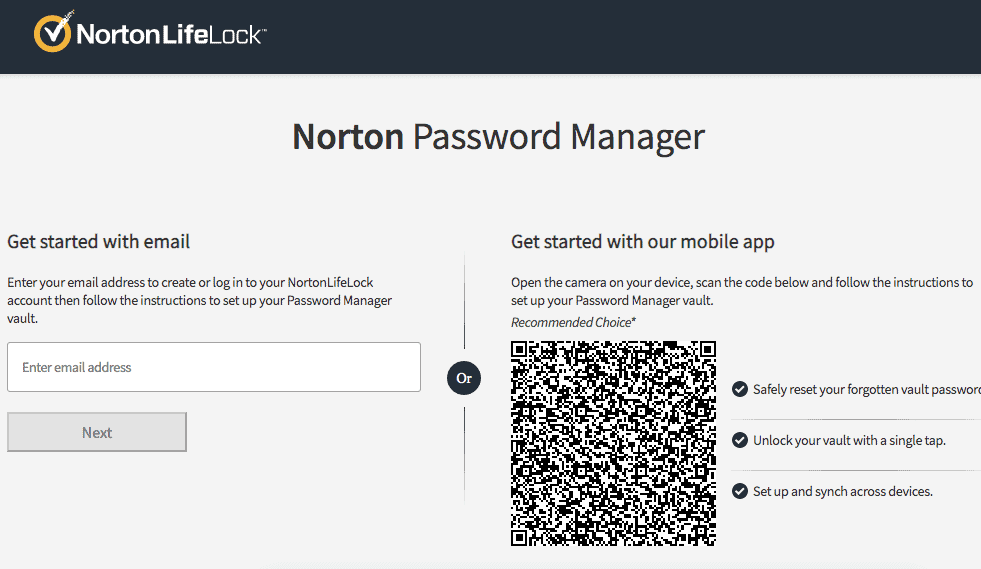
Task: Click the Norton Password Manager page title
Action: 498,136
